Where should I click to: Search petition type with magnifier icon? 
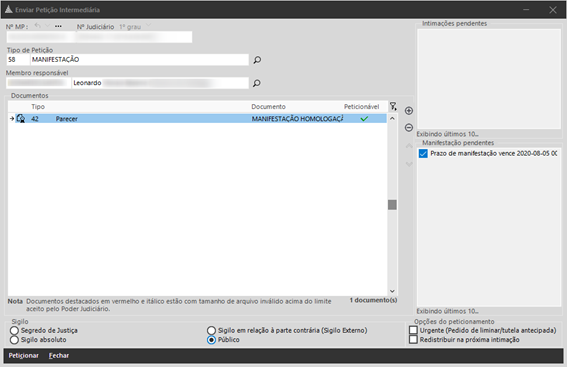[x=257, y=60]
